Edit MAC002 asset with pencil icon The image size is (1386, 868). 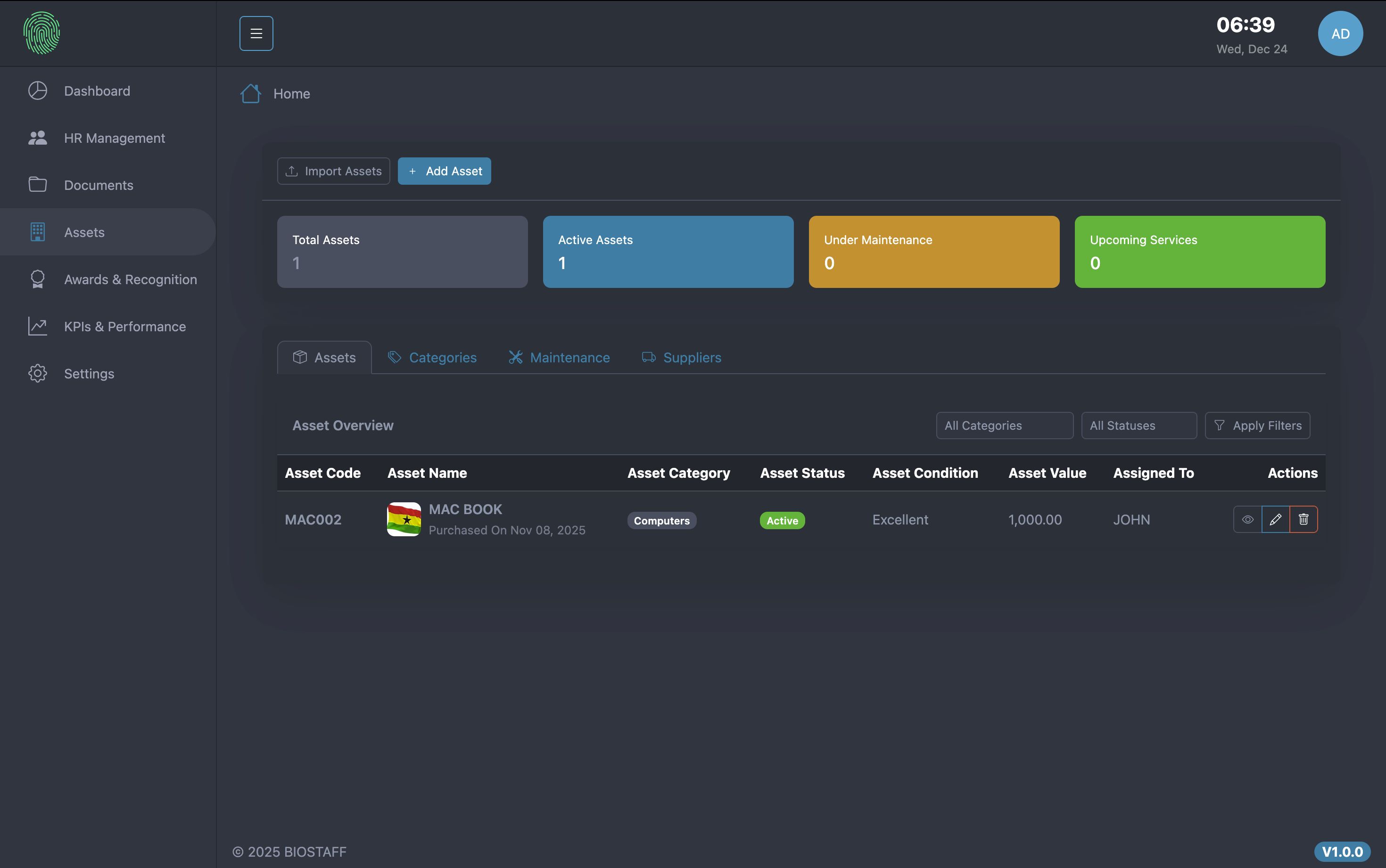coord(1275,520)
